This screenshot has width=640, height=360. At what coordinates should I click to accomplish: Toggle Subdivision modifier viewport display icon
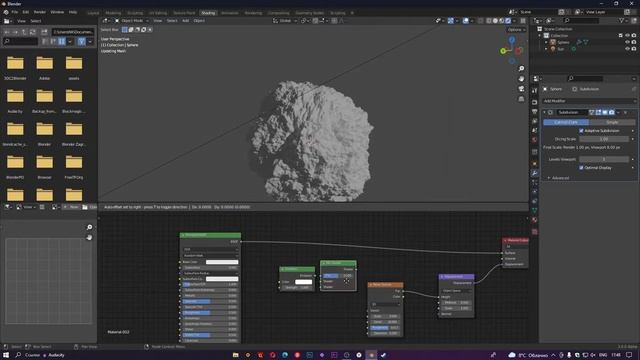point(605,112)
